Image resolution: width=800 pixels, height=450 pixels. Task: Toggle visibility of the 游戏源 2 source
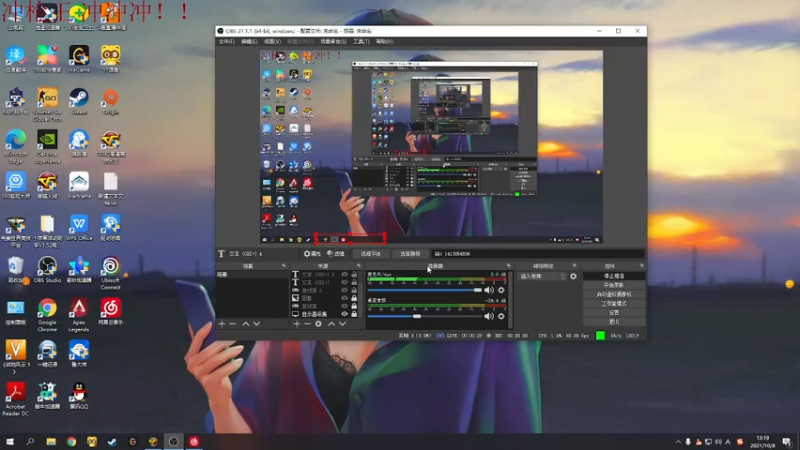(x=345, y=290)
